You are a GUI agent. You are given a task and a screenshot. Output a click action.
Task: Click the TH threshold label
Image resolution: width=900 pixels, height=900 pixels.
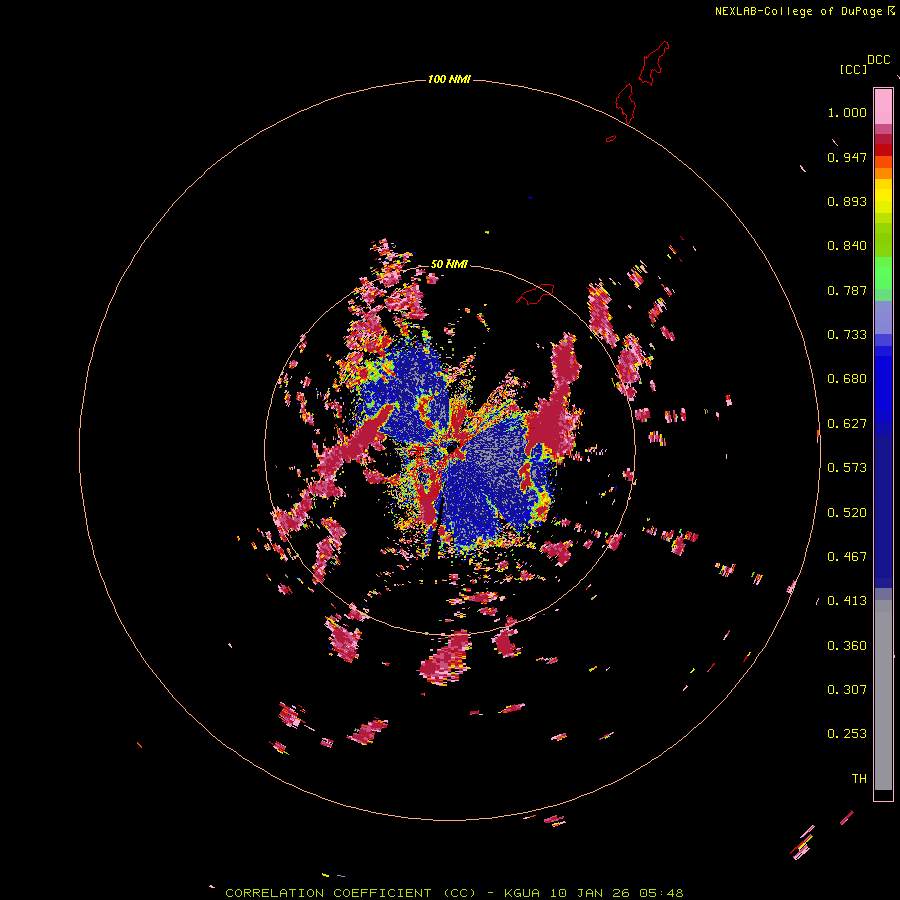[859, 779]
